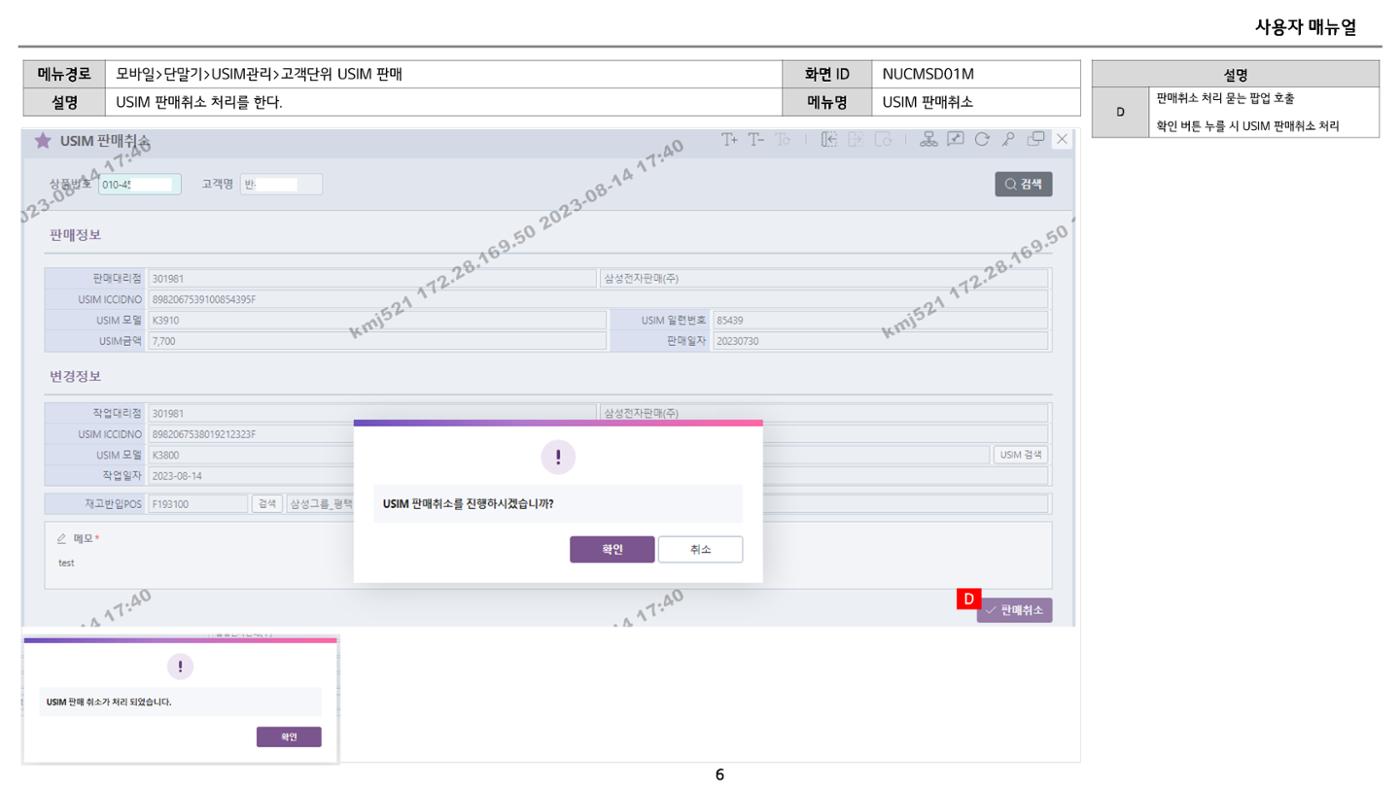Click the favorite star next to USIM 판매취소 title
Screen dimensions: 1400x788
click(x=43, y=141)
